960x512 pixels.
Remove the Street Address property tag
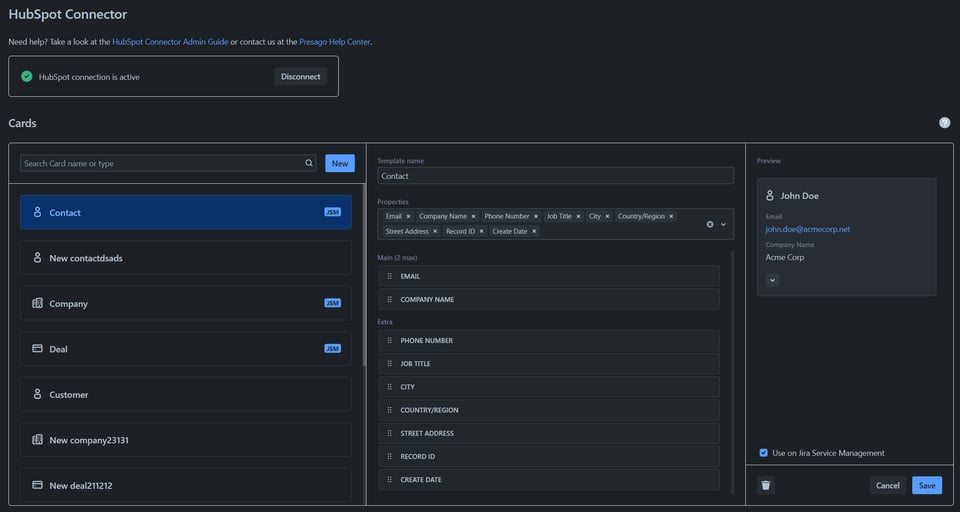[435, 232]
